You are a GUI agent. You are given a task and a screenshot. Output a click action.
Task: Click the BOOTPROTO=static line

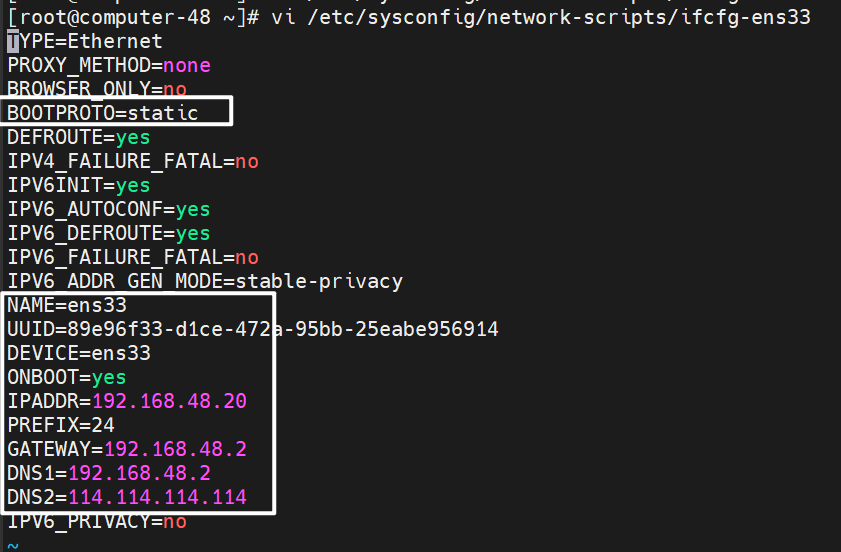pos(103,113)
